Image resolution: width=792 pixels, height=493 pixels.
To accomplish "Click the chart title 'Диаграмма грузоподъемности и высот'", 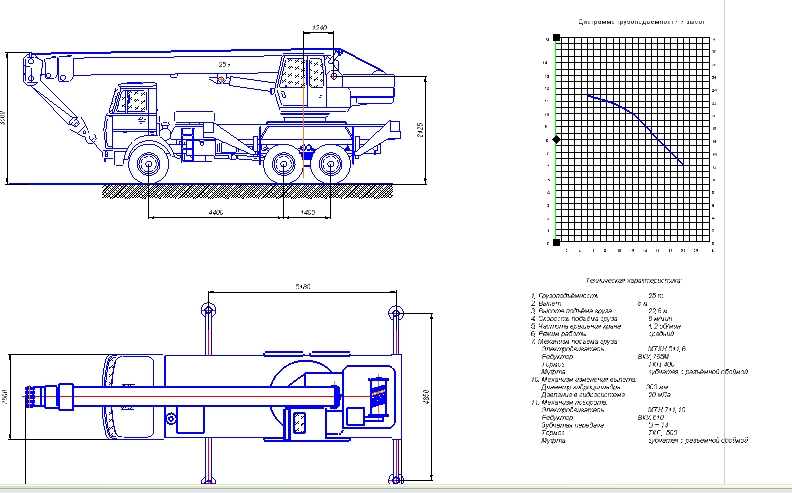I will pyautogui.click(x=641, y=22).
